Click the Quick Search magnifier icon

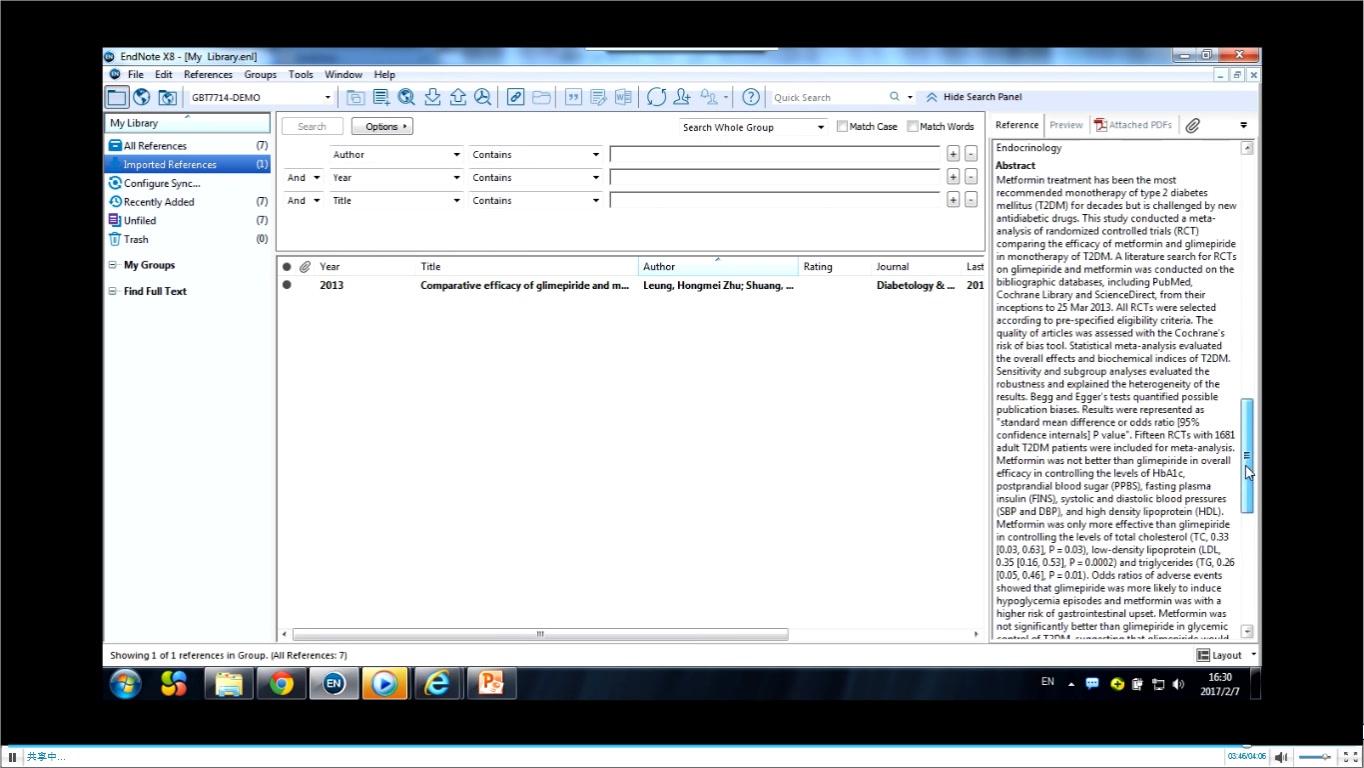coord(895,97)
